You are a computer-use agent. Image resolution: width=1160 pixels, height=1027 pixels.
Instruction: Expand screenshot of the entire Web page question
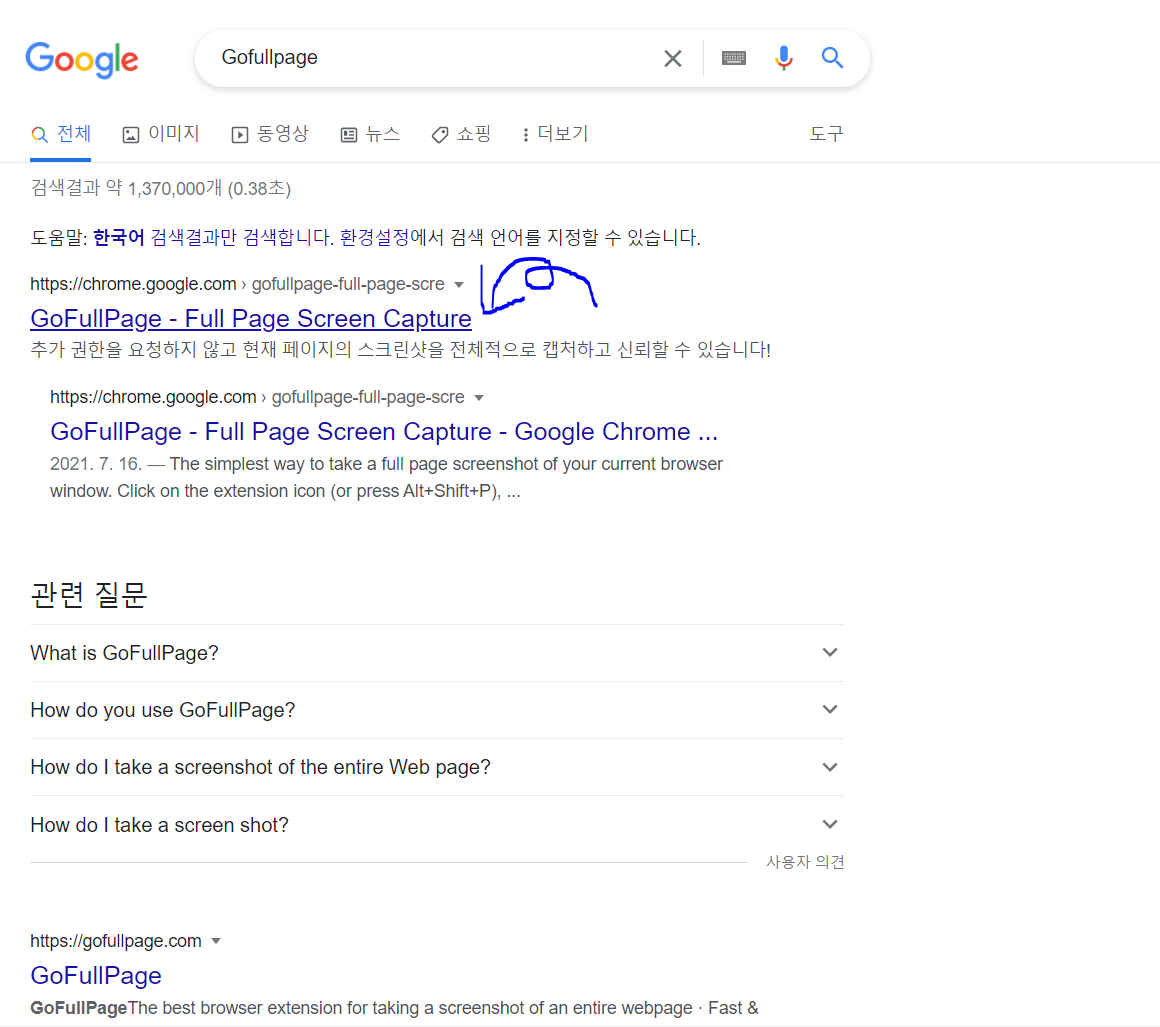[436, 767]
